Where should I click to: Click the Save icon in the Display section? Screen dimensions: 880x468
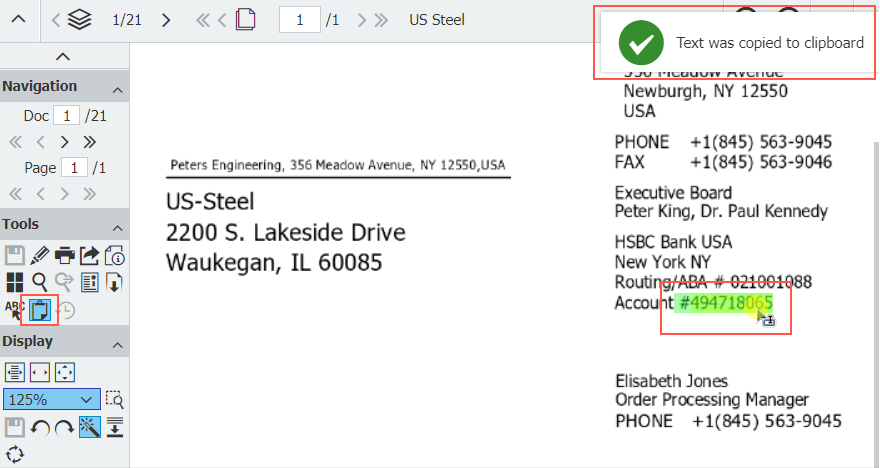15,427
